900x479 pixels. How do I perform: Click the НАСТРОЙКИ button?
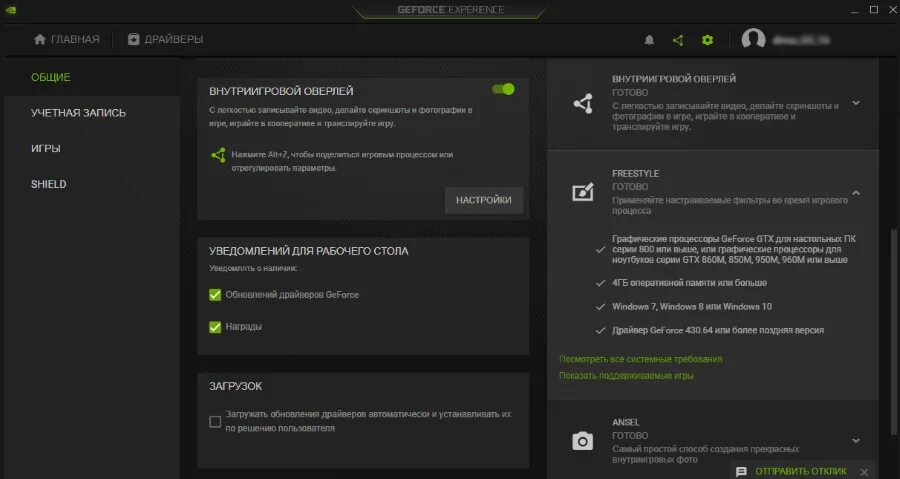click(484, 200)
